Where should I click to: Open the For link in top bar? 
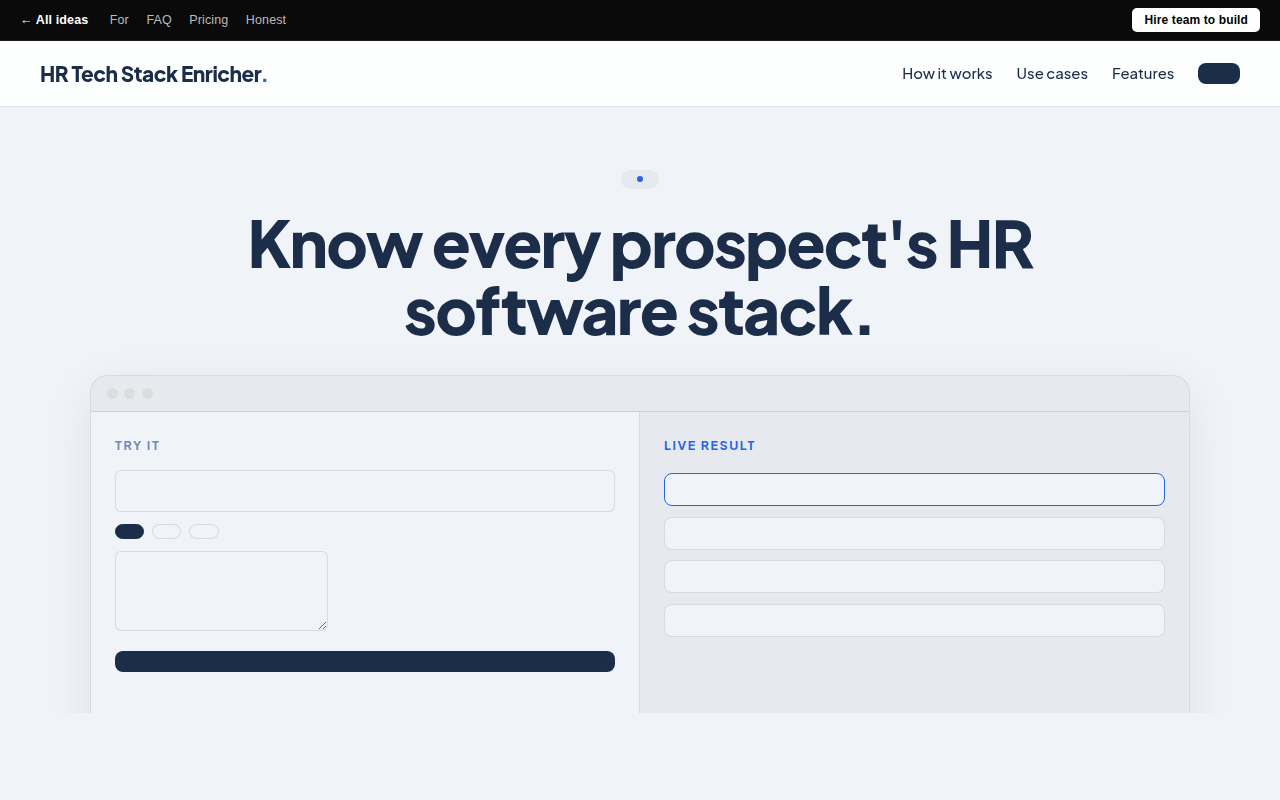(119, 20)
